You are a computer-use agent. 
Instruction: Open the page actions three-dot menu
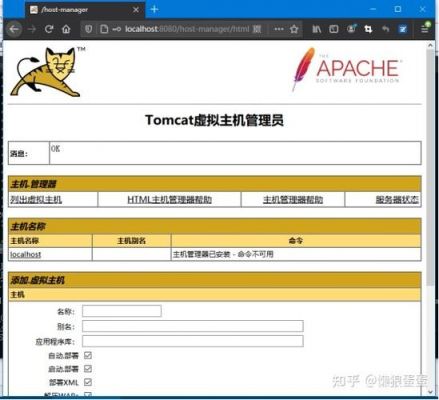click(279, 29)
